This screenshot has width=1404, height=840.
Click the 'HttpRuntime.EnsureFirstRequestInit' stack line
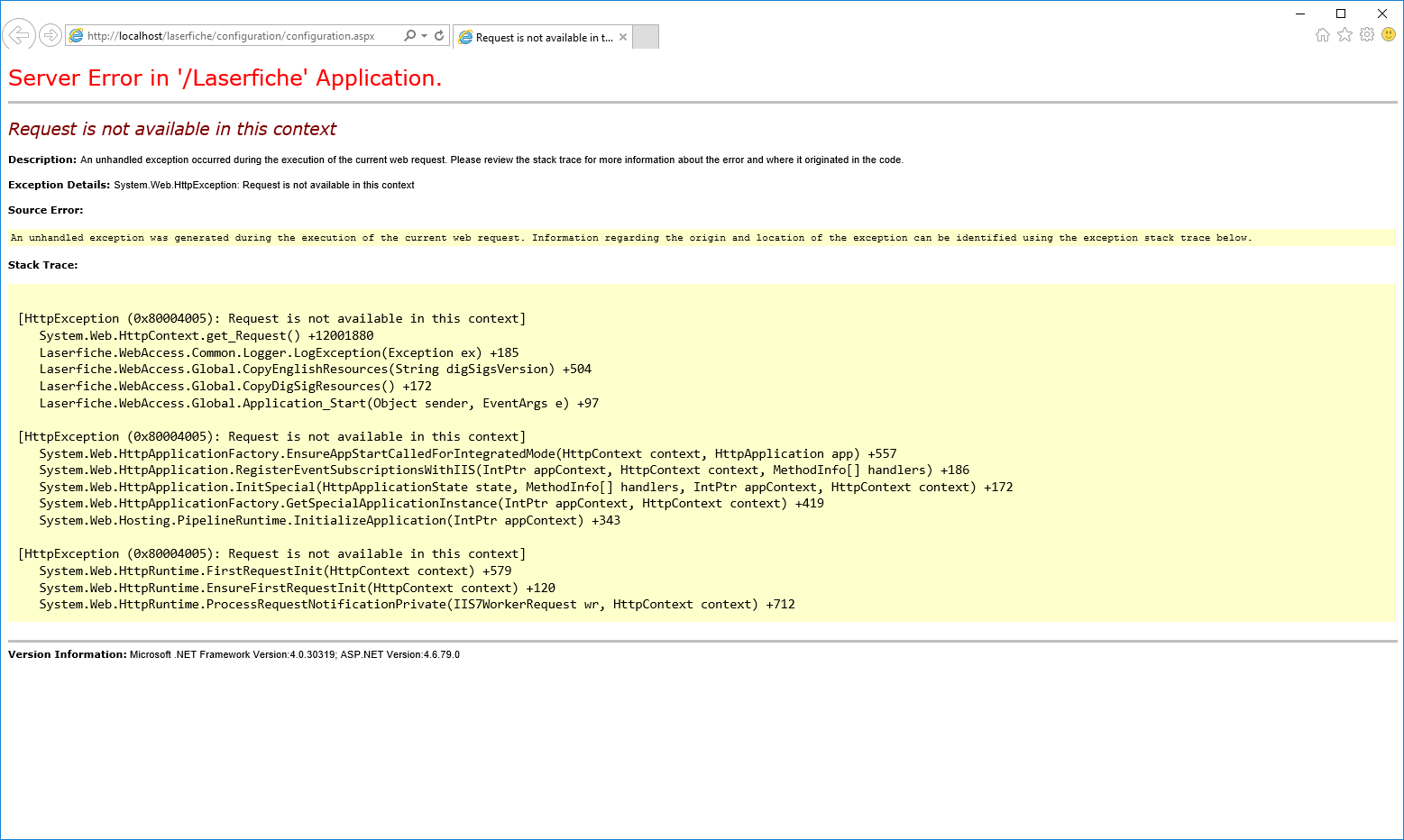(298, 588)
